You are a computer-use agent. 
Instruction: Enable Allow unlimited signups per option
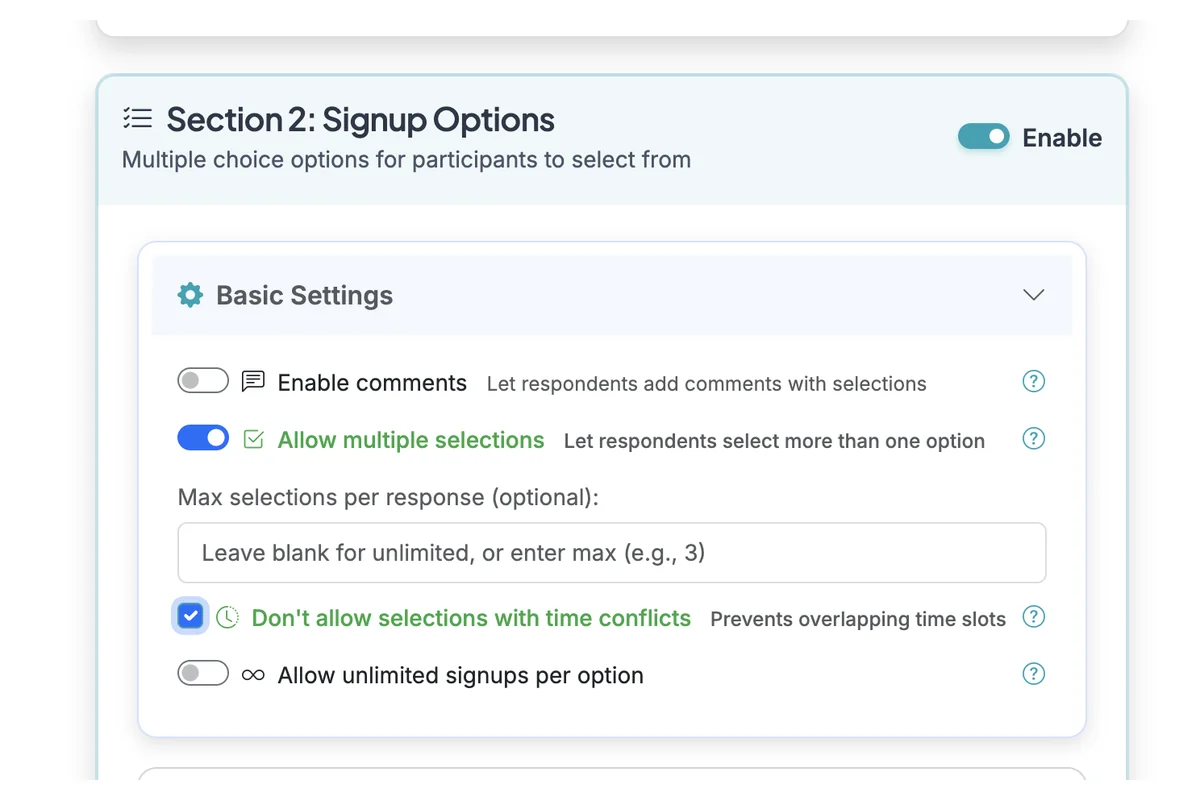tap(203, 673)
